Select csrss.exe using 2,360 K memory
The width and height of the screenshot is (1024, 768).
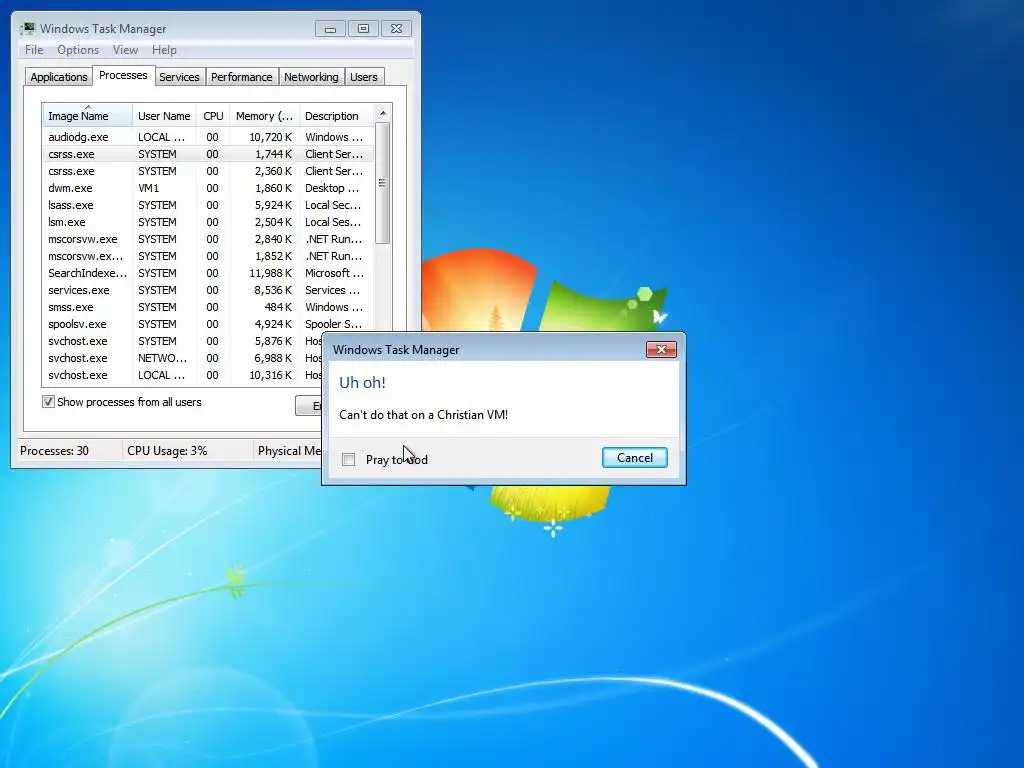coord(208,171)
